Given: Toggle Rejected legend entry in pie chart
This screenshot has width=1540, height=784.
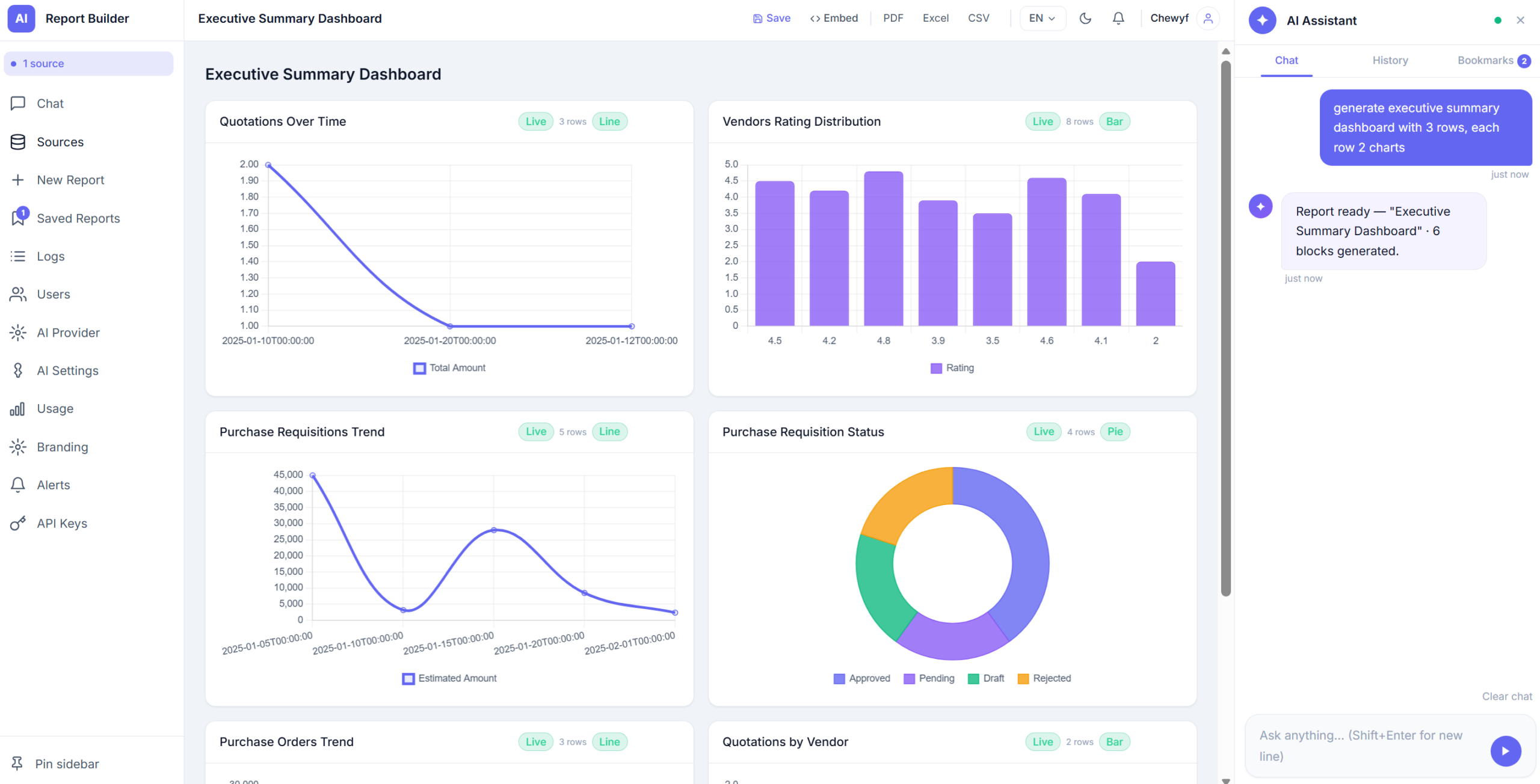Looking at the screenshot, I should (x=1044, y=679).
